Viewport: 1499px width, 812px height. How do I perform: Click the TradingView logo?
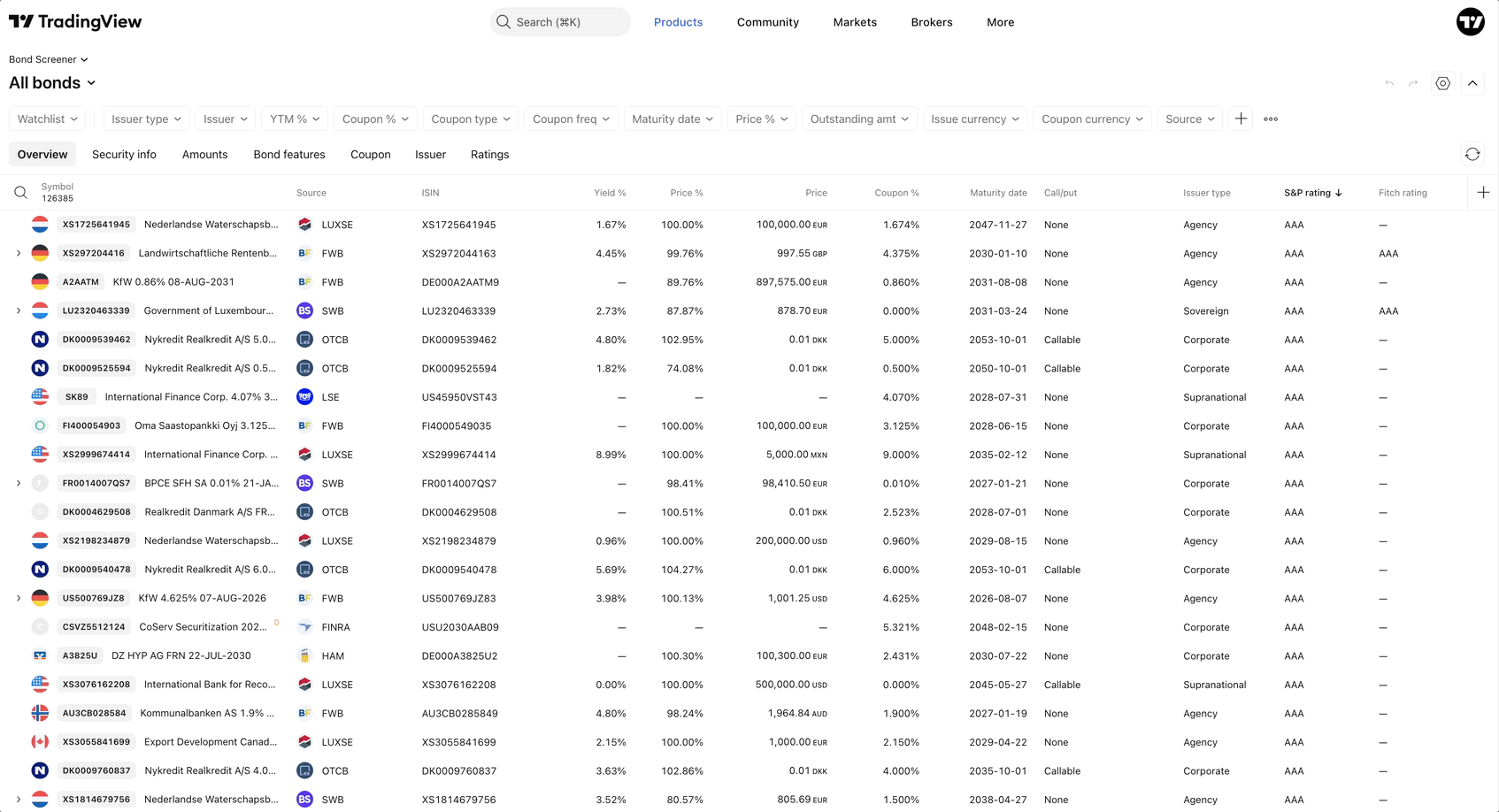[x=75, y=22]
